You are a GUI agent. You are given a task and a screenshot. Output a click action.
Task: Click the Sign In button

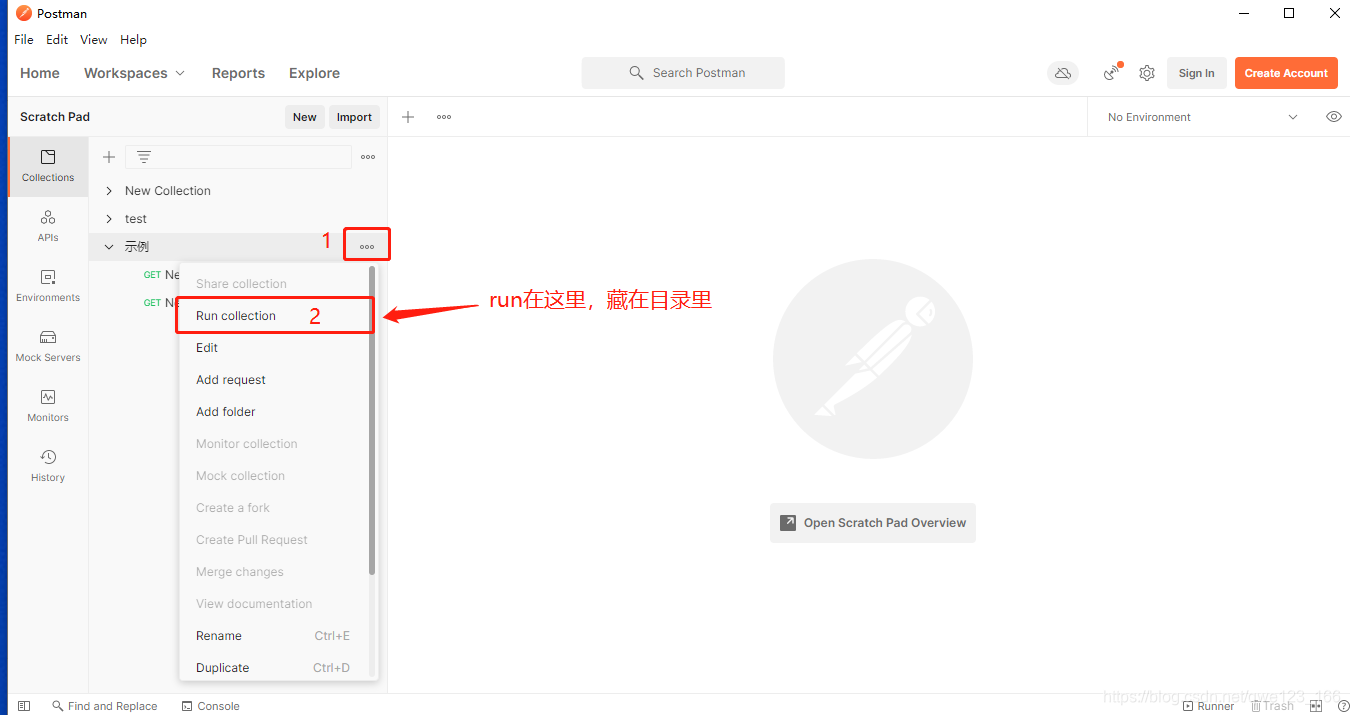tap(1196, 73)
